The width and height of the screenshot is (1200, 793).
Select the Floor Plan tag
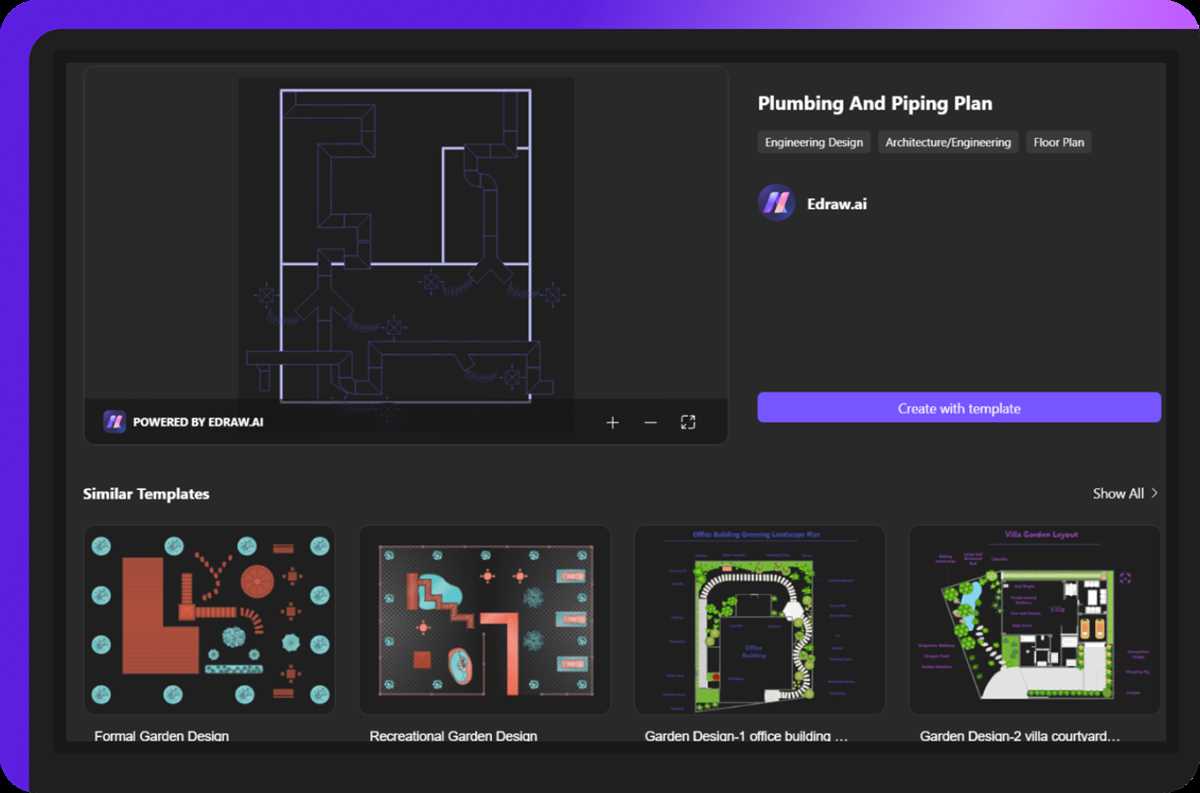coord(1059,142)
